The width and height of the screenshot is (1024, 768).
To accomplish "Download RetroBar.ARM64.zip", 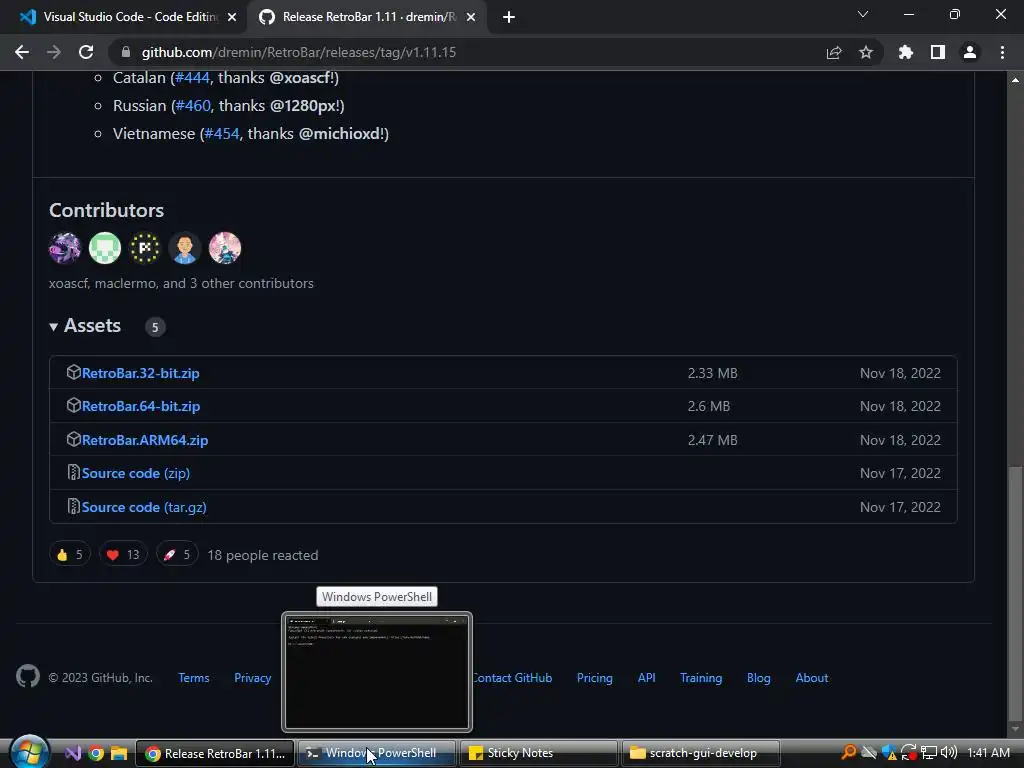I will click(x=145, y=440).
